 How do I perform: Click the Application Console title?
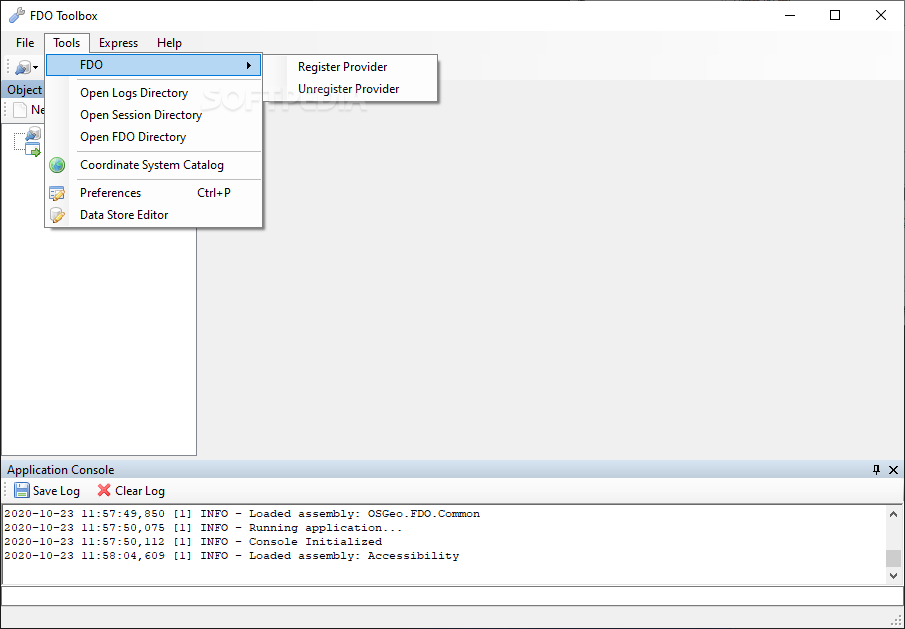61,470
